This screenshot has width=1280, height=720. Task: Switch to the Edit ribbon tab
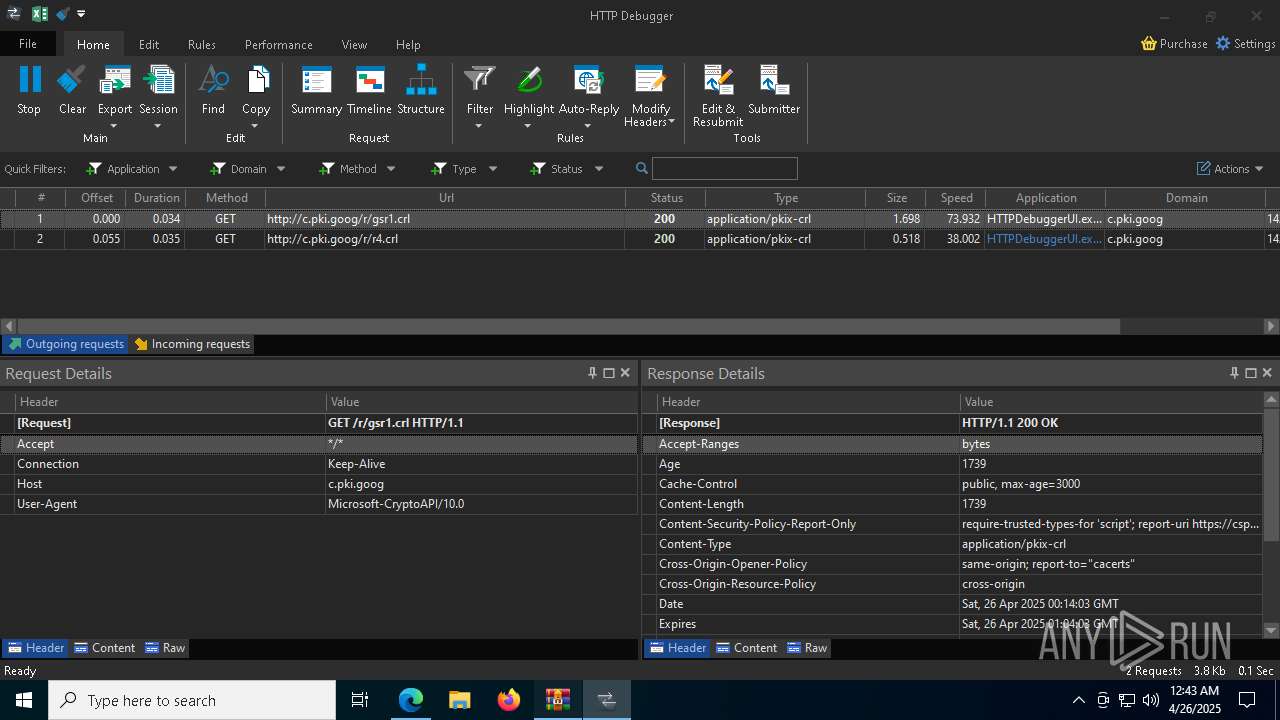(x=149, y=44)
